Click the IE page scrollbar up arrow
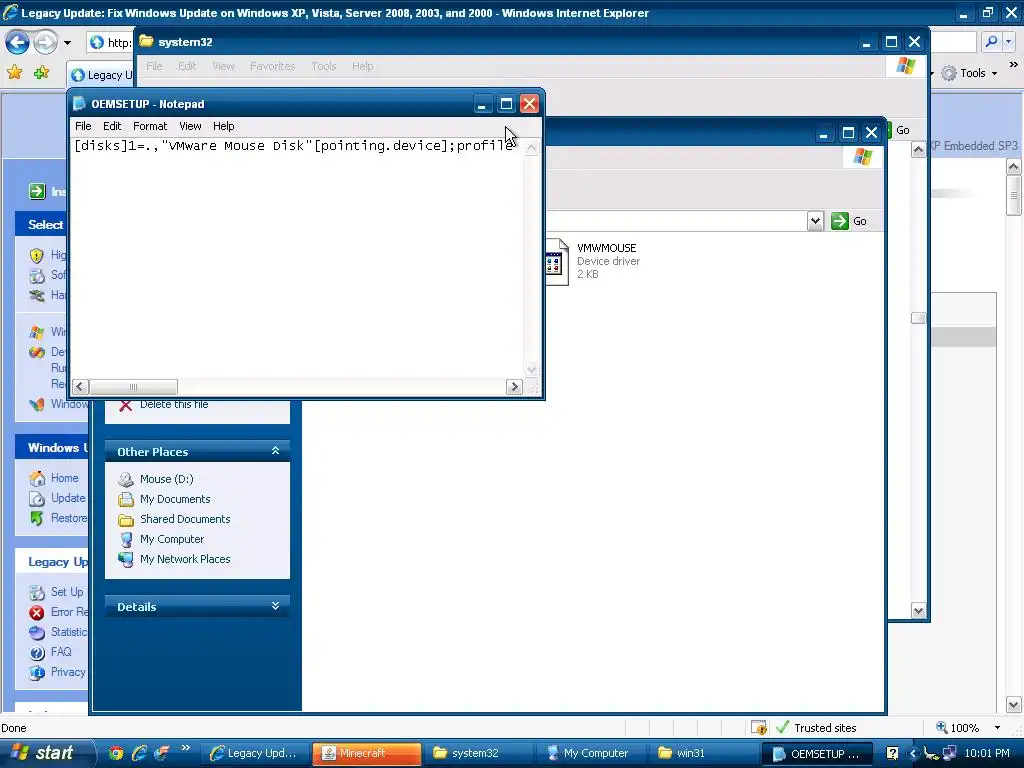Image resolution: width=1024 pixels, height=768 pixels. click(x=1014, y=167)
